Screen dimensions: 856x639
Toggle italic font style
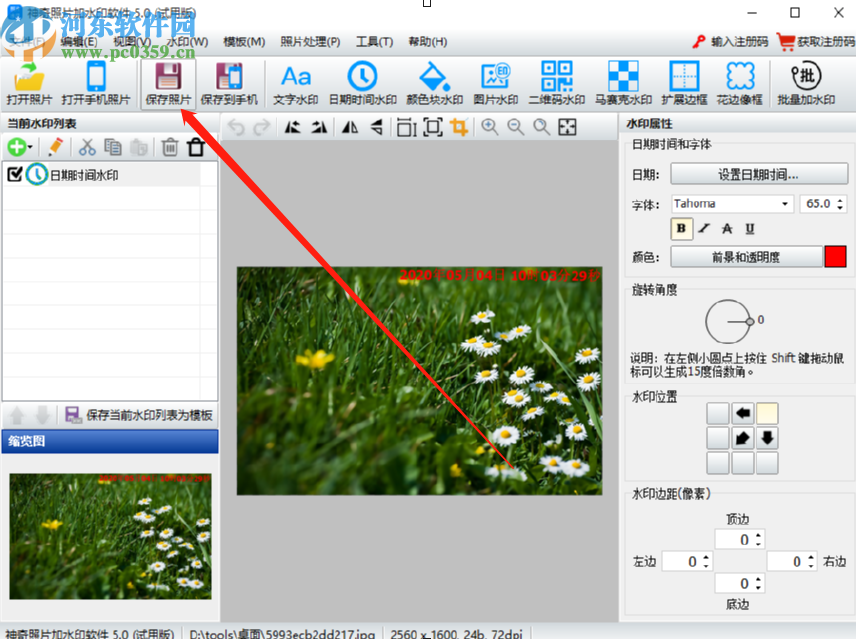click(704, 229)
